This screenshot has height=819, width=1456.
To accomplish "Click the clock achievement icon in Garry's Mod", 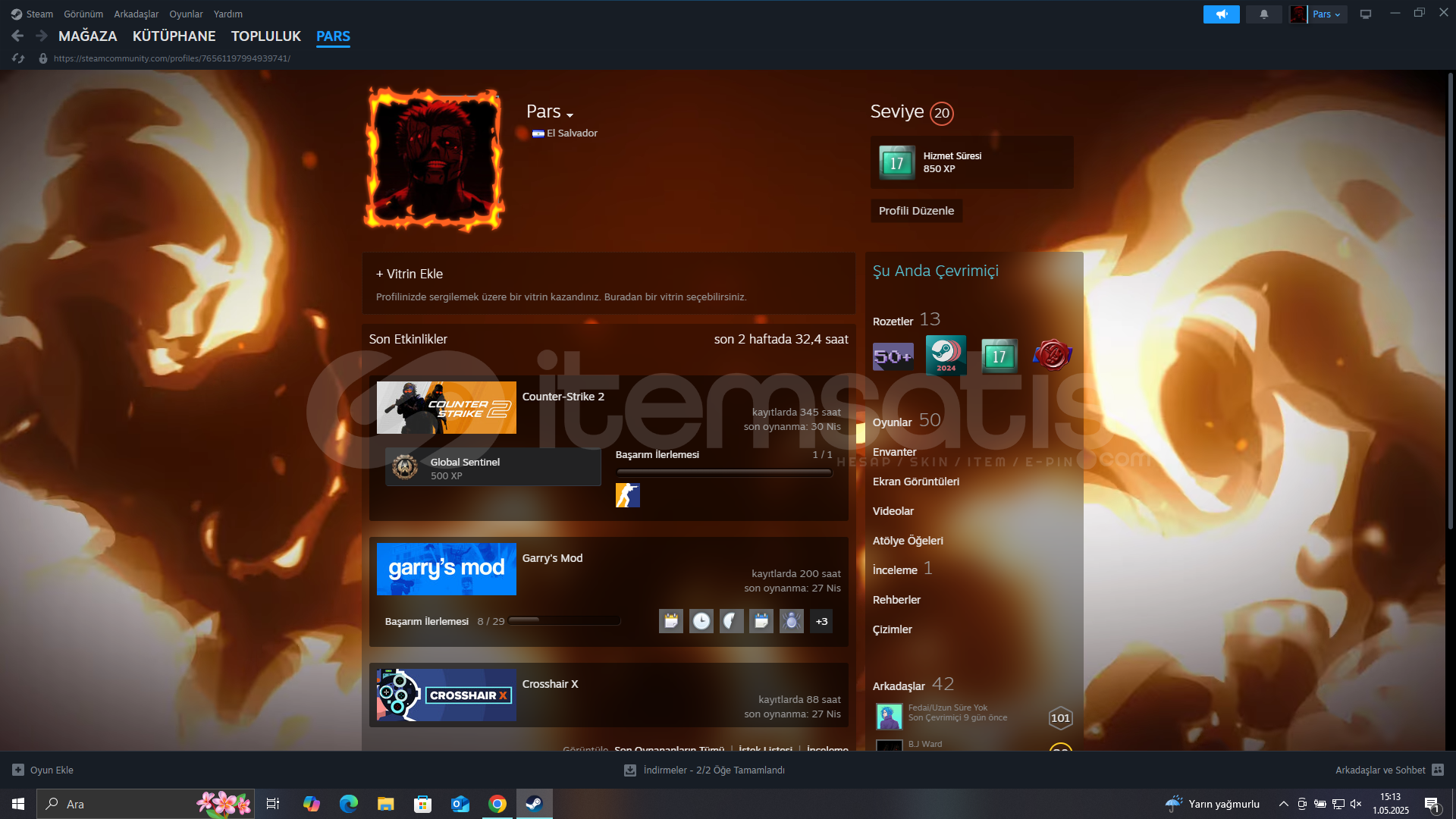I will pos(701,621).
